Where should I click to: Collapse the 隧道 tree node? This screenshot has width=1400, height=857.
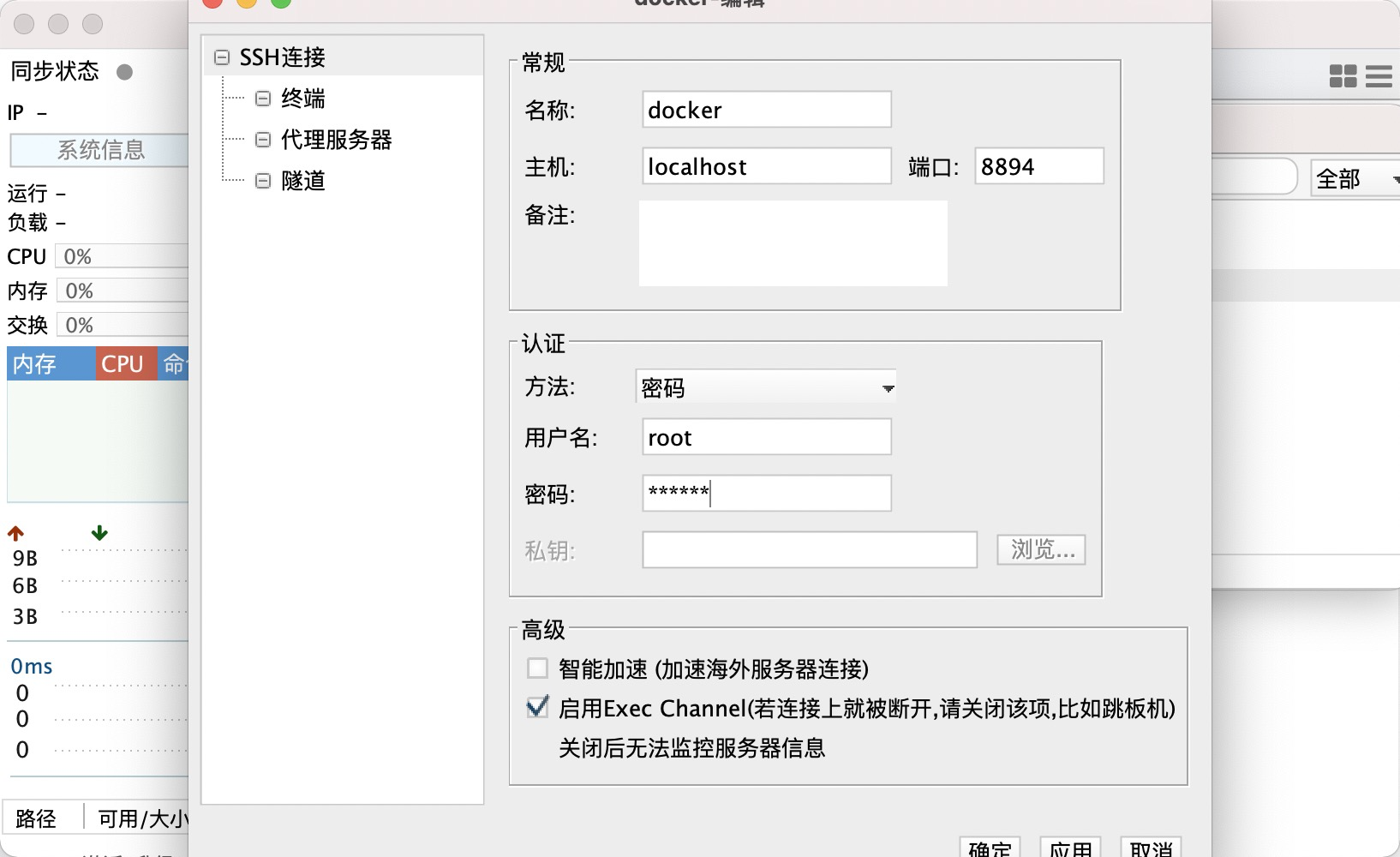[262, 181]
